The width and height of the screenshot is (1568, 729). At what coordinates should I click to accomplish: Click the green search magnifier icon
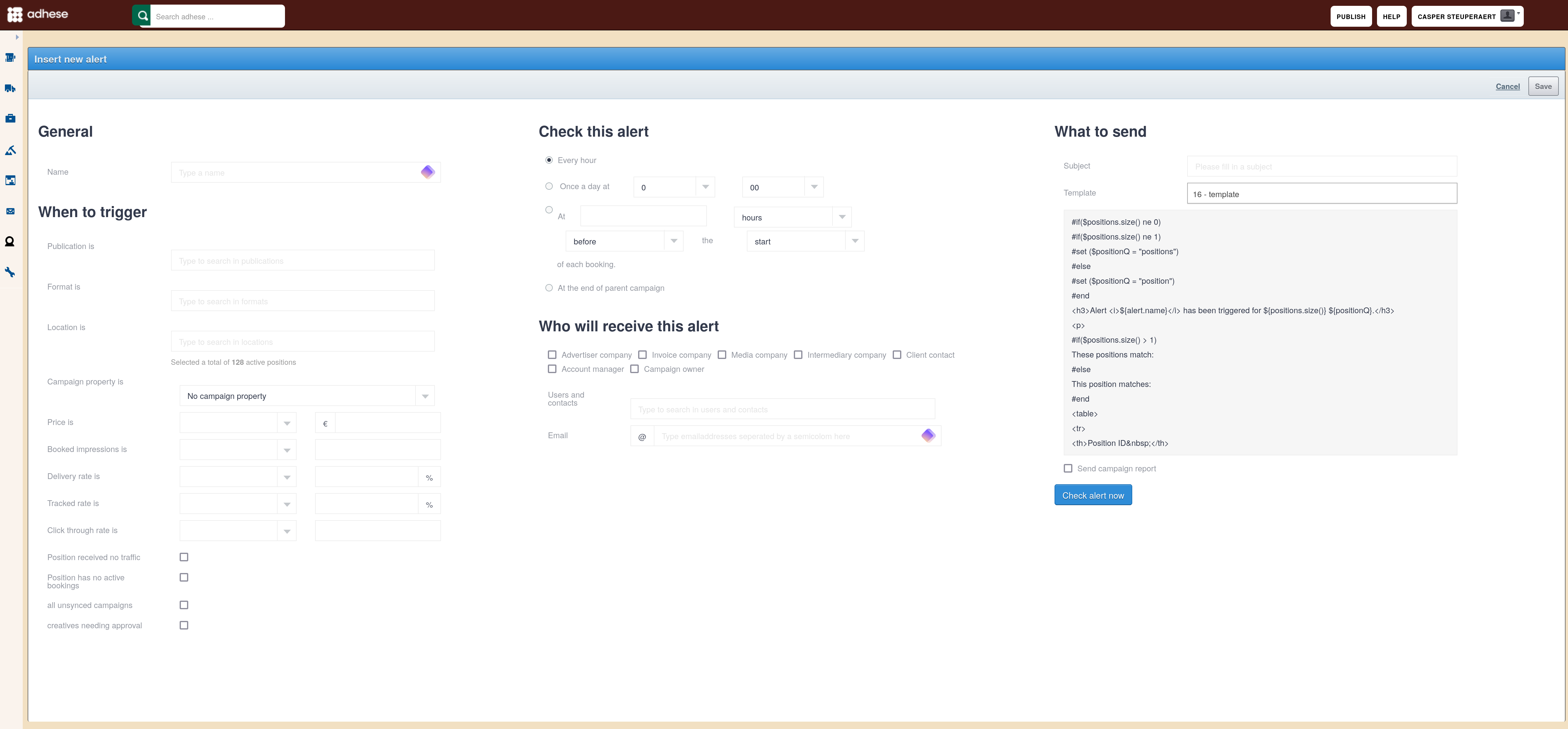[142, 16]
